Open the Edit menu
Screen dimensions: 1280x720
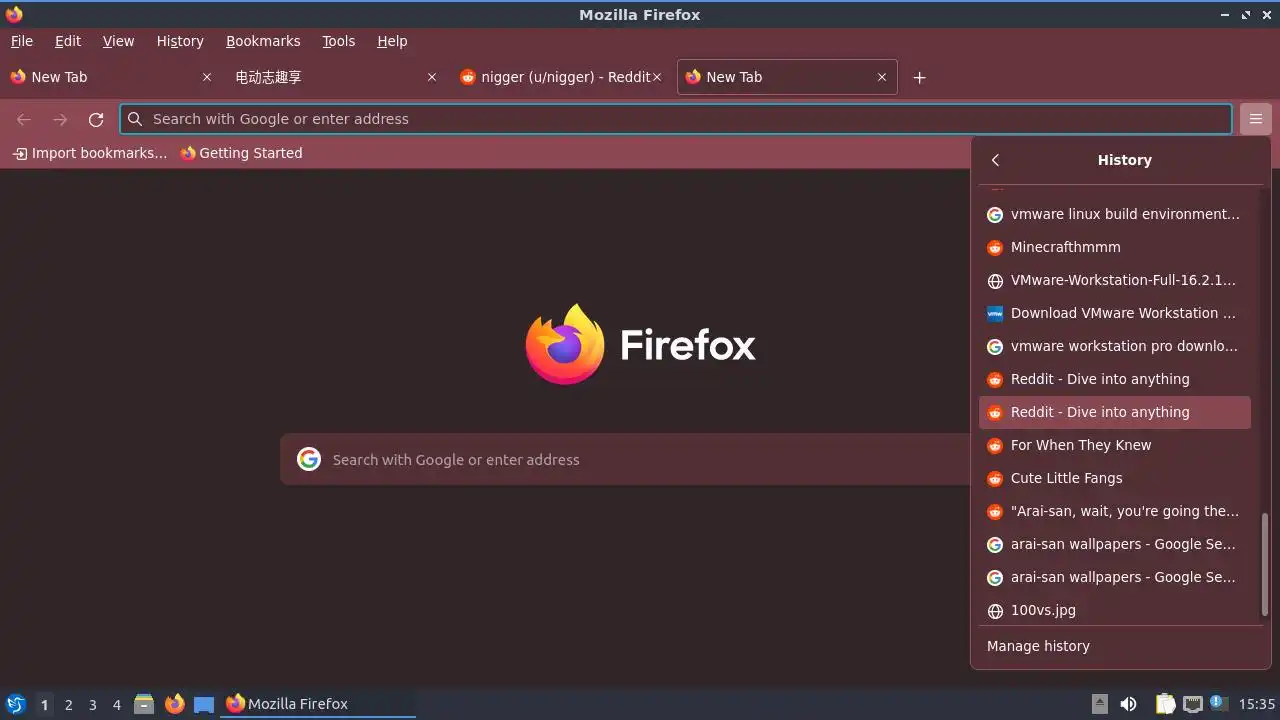(x=68, y=41)
